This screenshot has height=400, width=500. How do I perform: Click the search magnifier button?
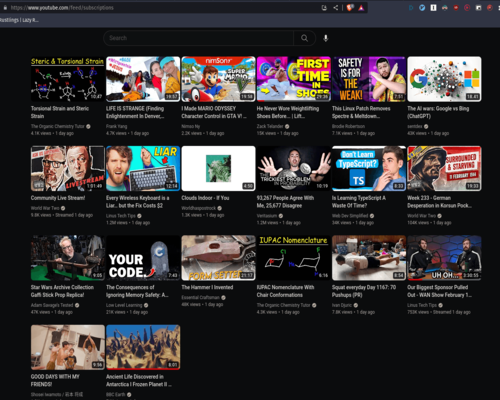click(x=304, y=38)
